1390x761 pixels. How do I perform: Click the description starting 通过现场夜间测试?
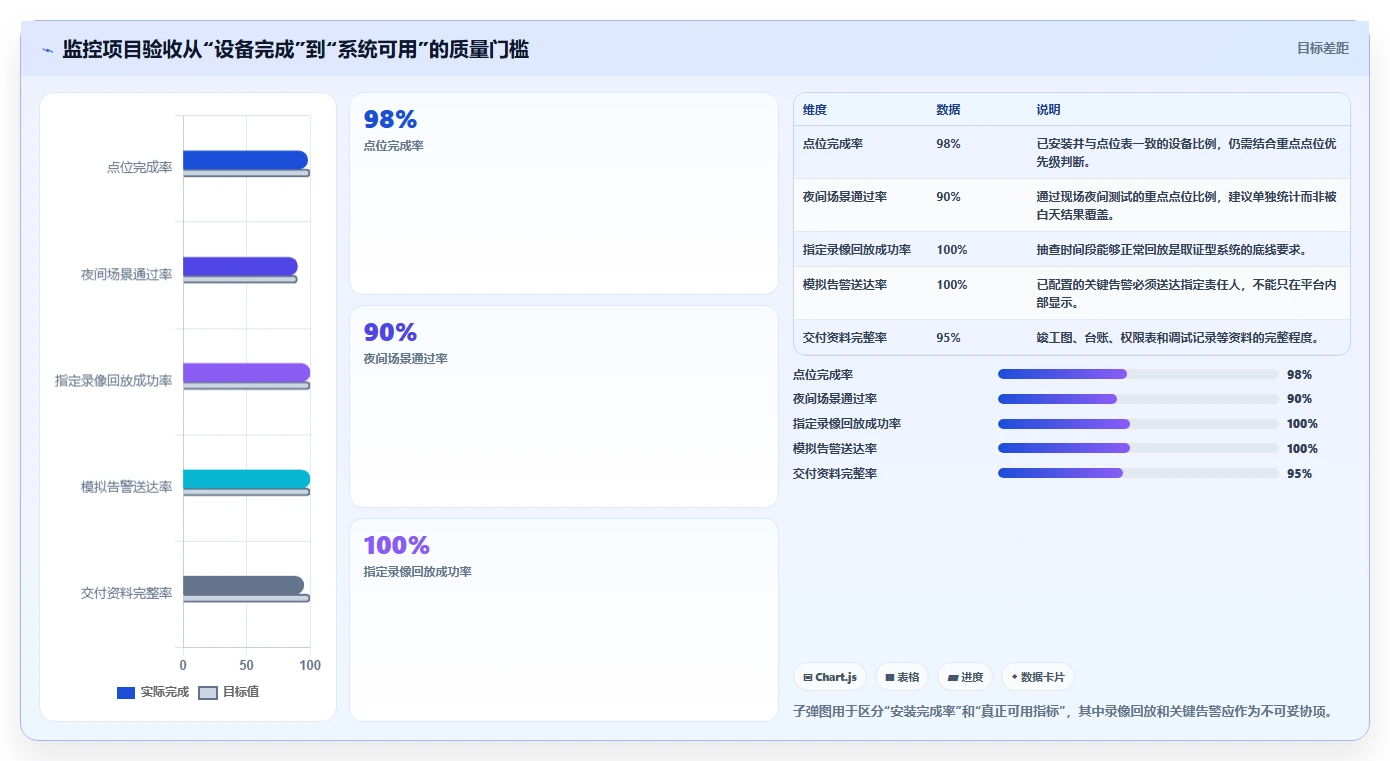point(1186,205)
